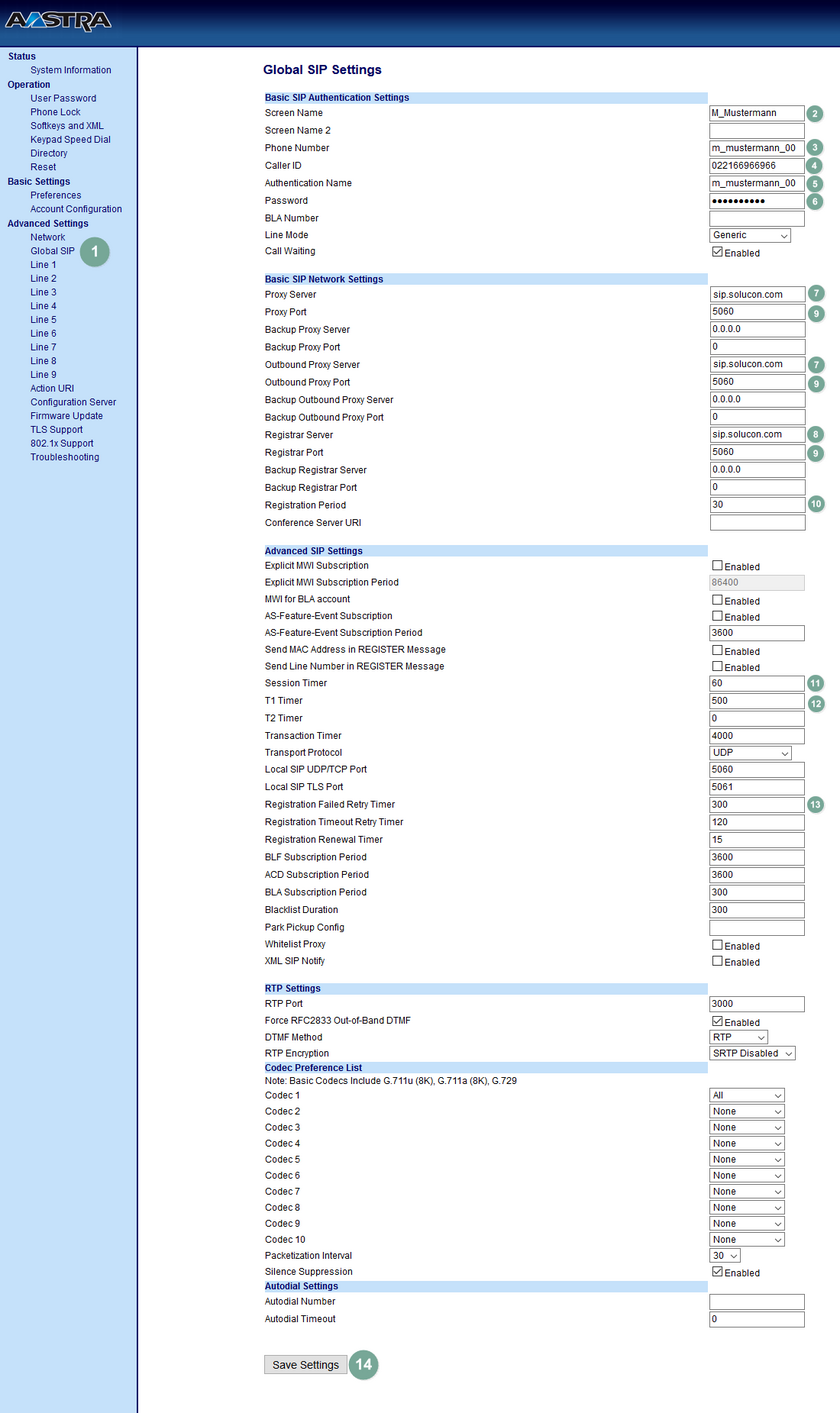The image size is (840, 1413).
Task: Open the Packetization Interval dropdown
Action: 724,1255
